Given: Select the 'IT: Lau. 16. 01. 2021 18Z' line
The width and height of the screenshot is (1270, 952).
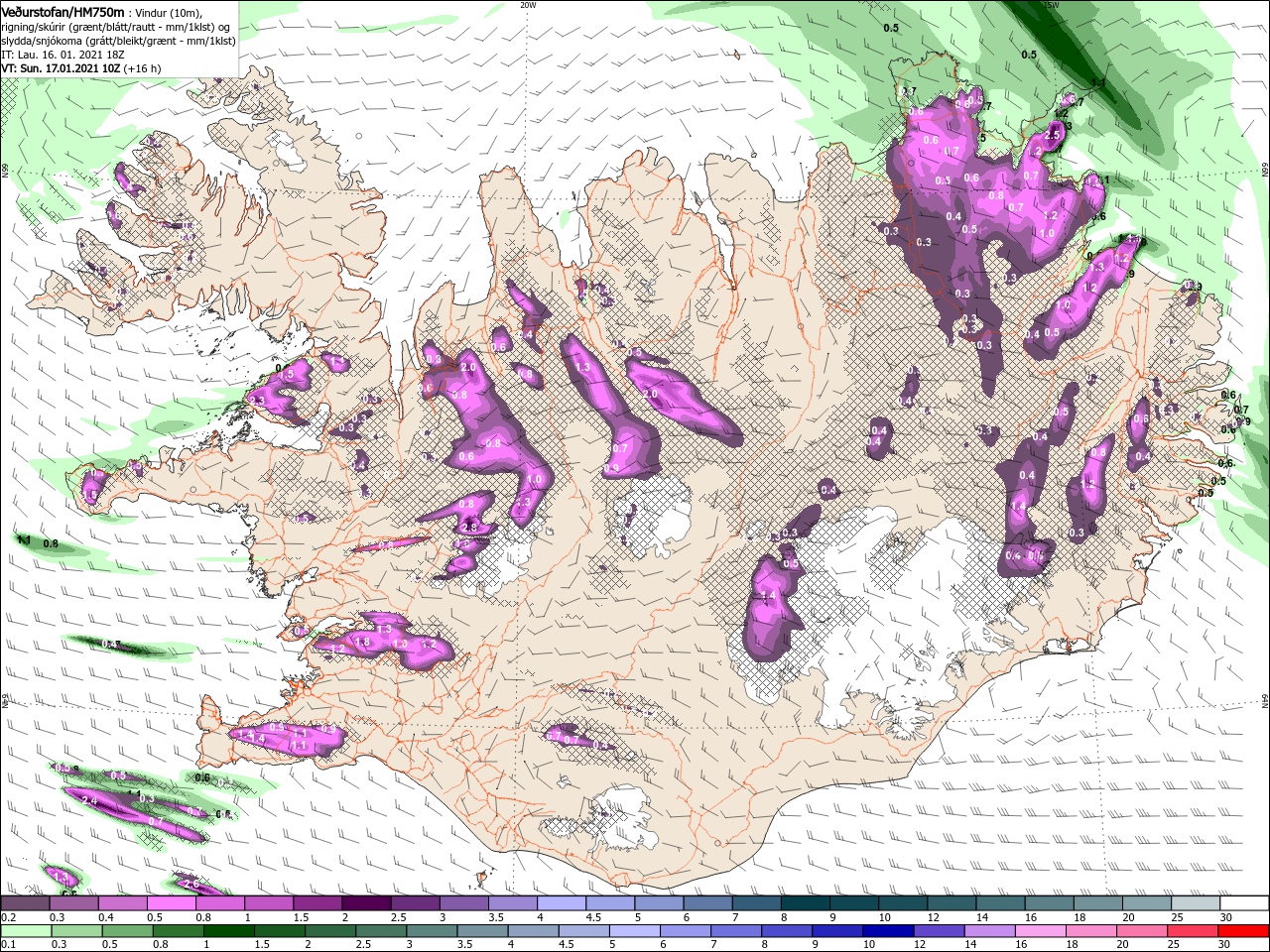Looking at the screenshot, I should 64,55.
